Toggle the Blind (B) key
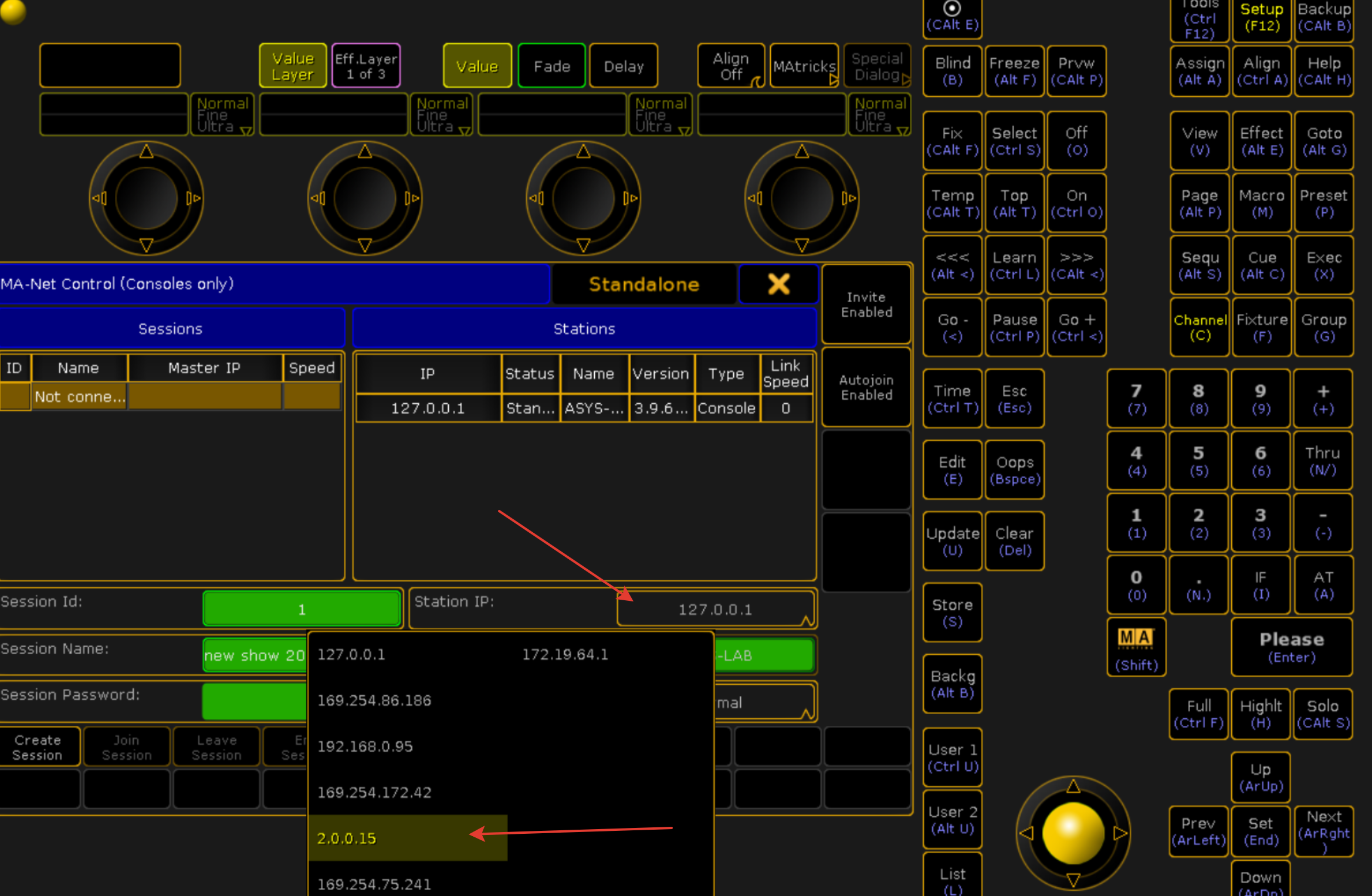 pyautogui.click(x=952, y=71)
